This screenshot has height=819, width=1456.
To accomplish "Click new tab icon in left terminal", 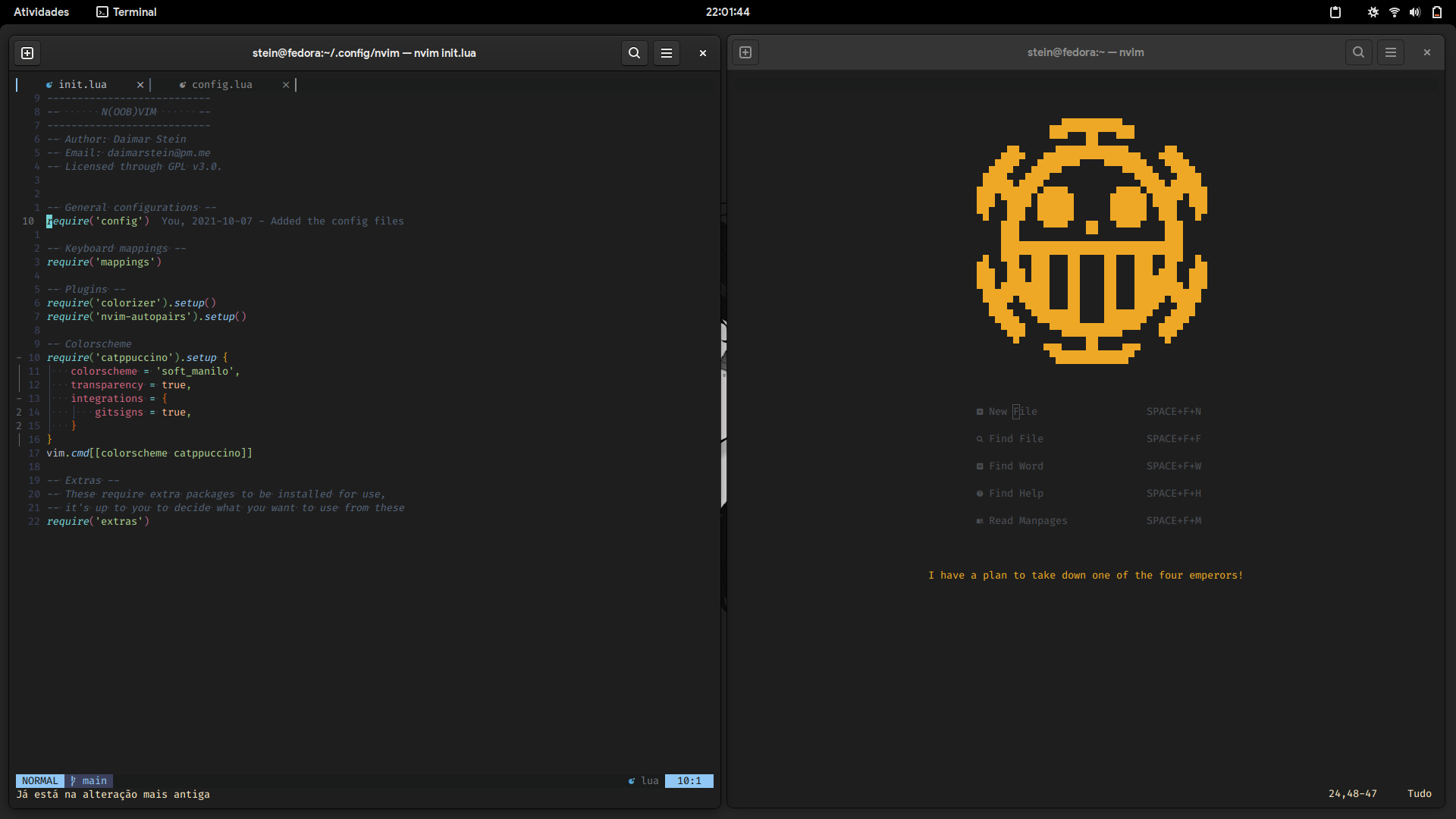I will [x=27, y=53].
